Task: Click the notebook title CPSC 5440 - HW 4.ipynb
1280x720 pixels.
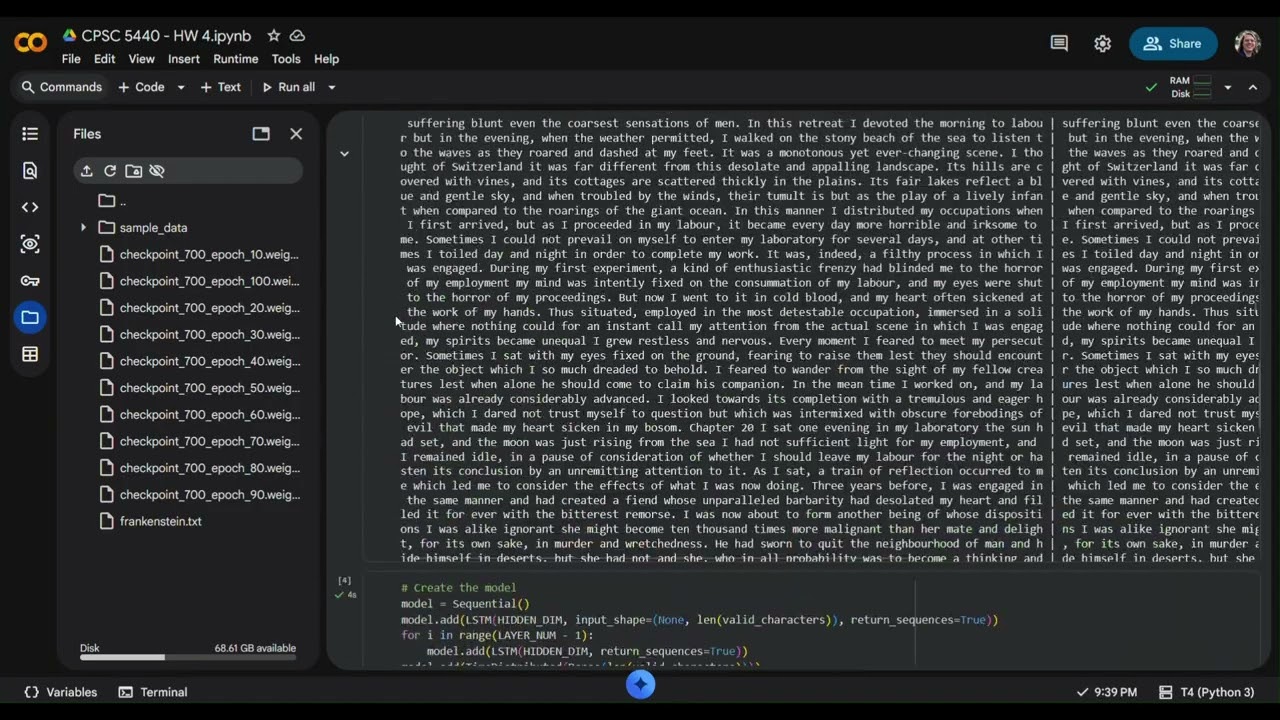Action: [x=166, y=36]
